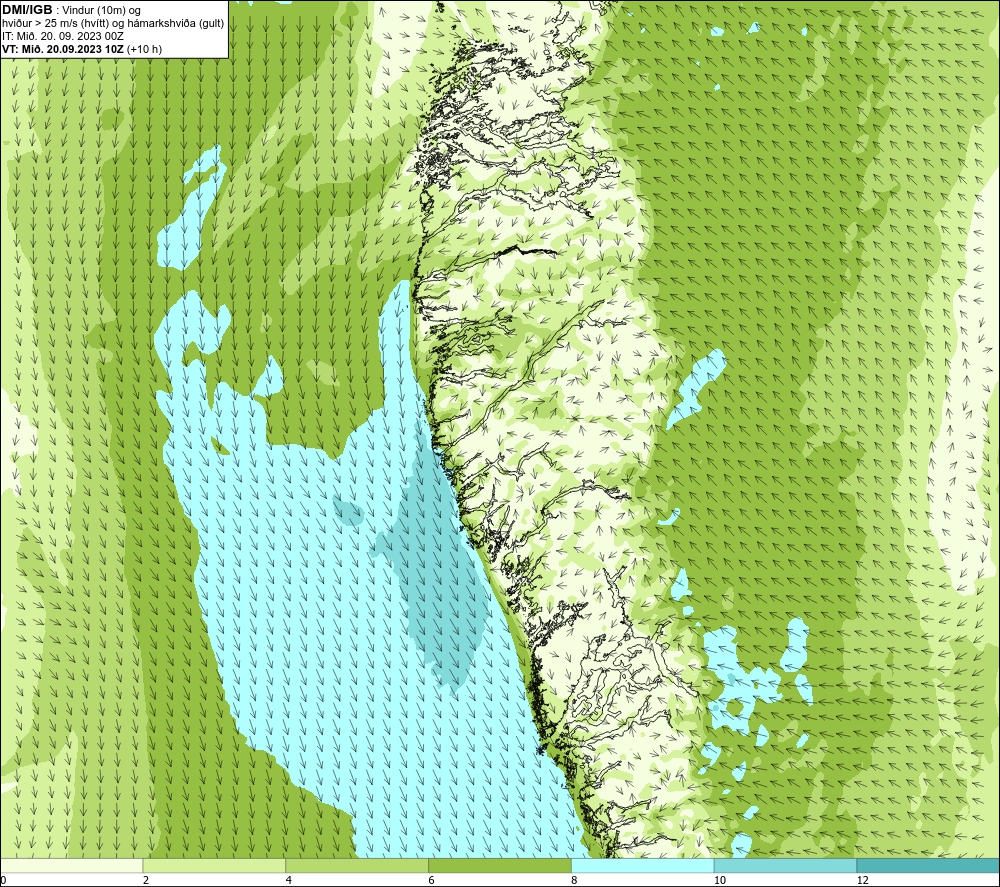The height and width of the screenshot is (887, 1000).
Task: Click the 8–10 m/s light cyan legend swatch
Action: 643,865
